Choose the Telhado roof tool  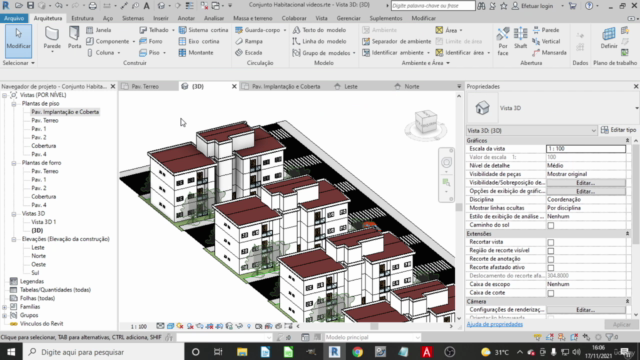[154, 30]
